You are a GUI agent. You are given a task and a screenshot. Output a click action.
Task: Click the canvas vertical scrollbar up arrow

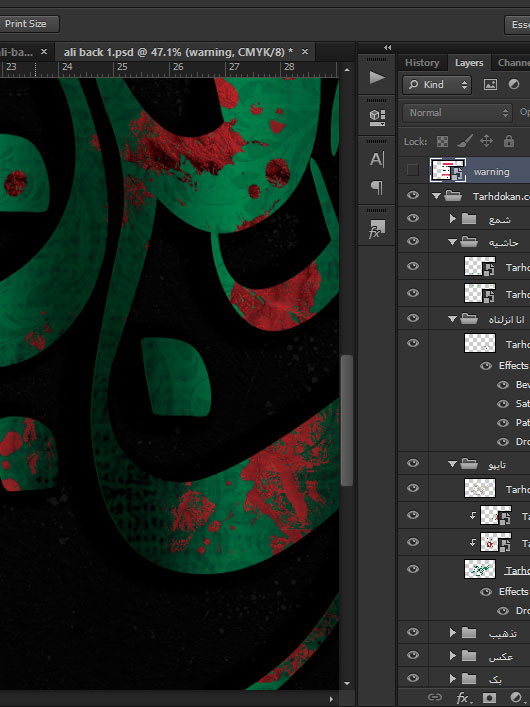pos(346,70)
